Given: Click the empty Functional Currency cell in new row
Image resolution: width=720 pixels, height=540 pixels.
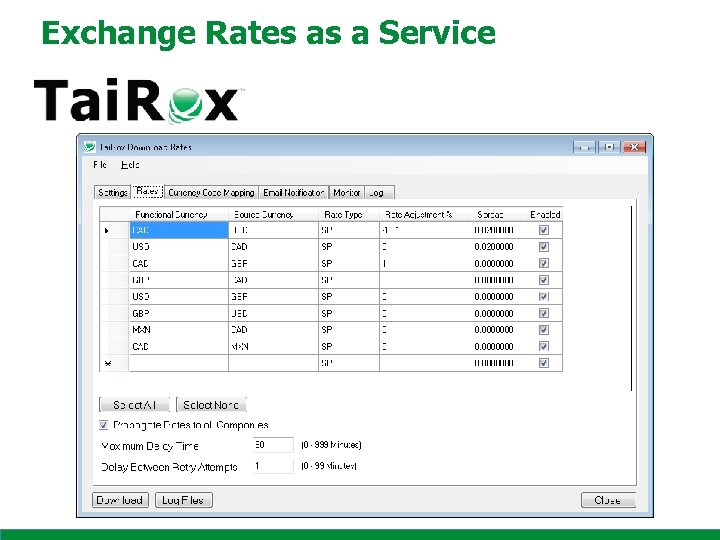Looking at the screenshot, I should (x=179, y=363).
